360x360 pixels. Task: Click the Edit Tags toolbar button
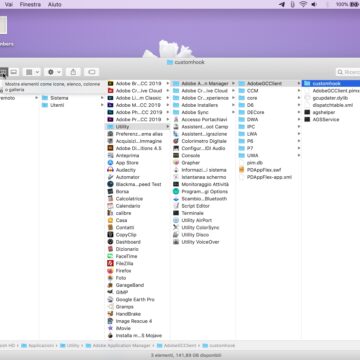(92, 72)
